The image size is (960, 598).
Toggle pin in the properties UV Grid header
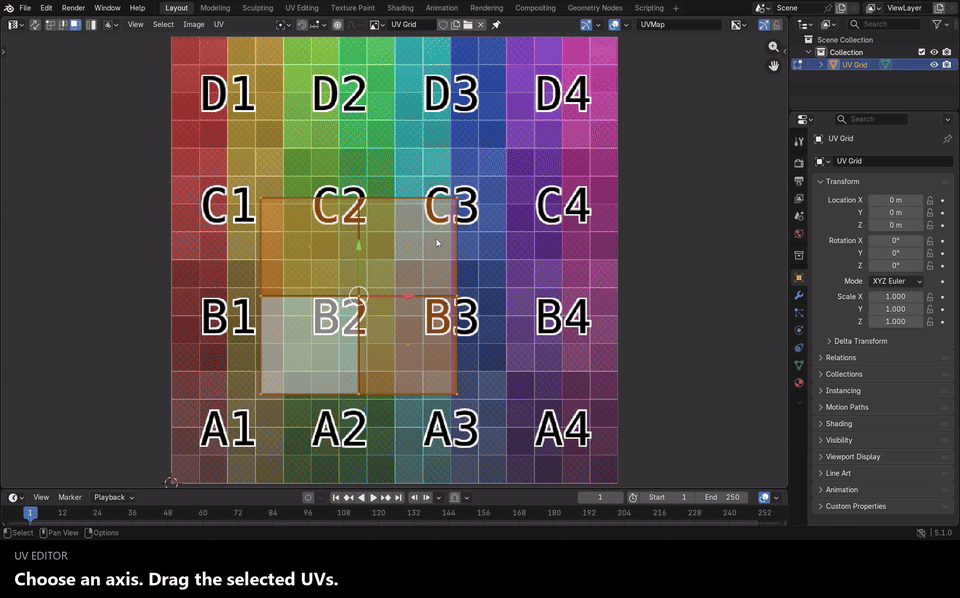coord(947,139)
